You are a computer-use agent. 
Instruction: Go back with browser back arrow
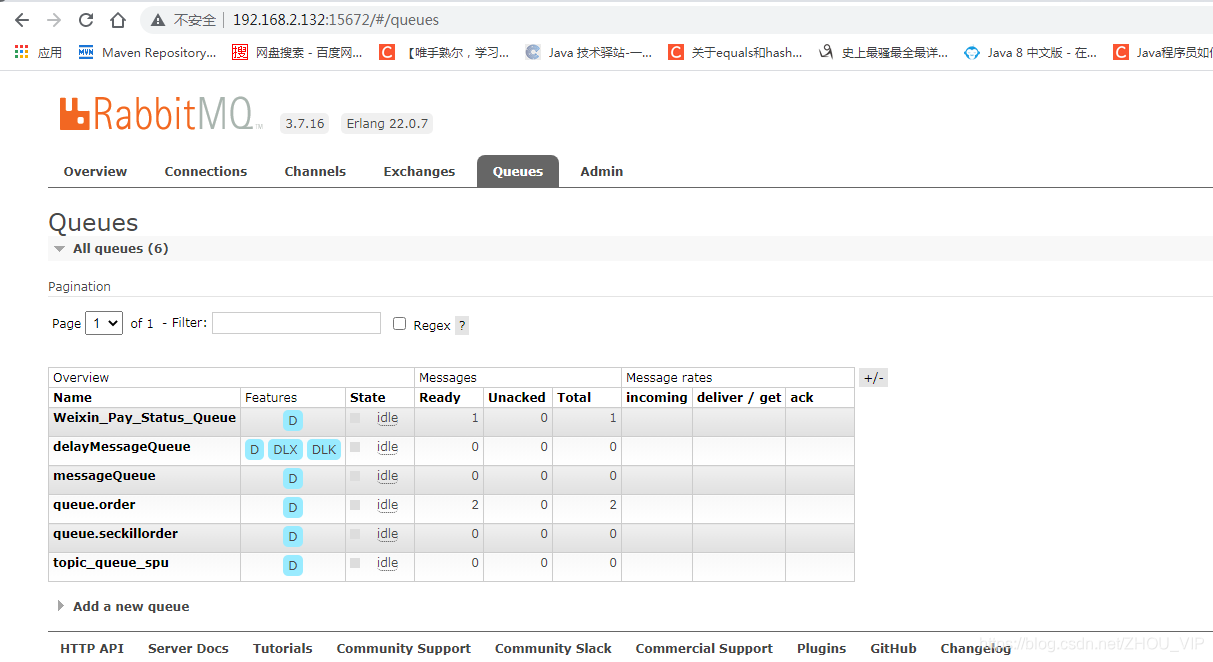(22, 20)
